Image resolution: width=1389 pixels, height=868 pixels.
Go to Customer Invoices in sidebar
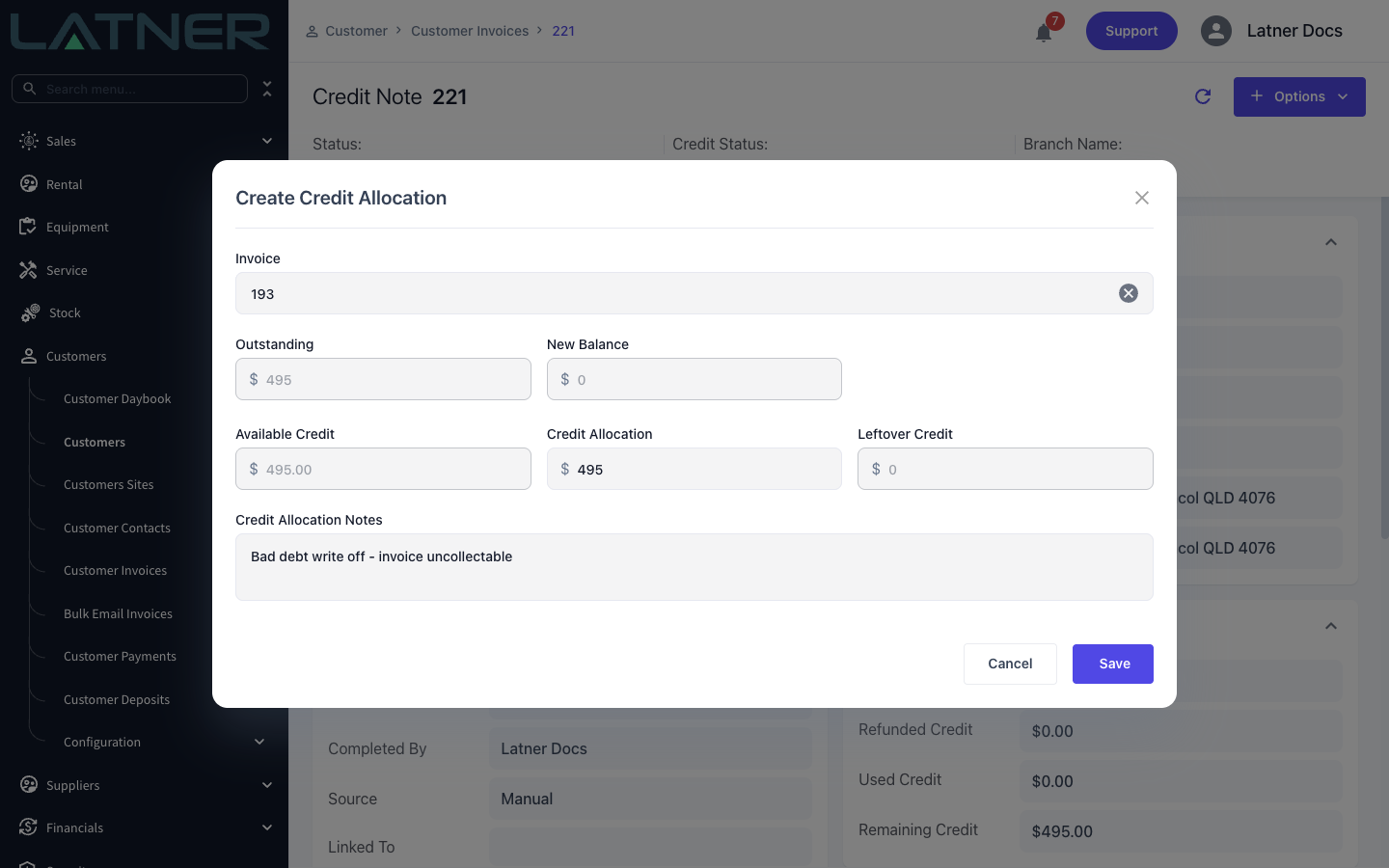[116, 570]
